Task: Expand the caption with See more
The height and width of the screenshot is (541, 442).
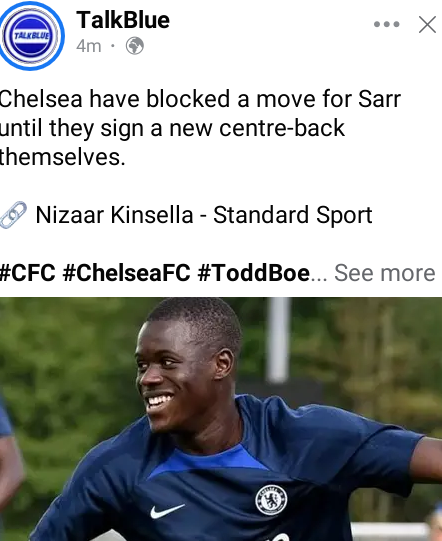Action: pos(384,273)
